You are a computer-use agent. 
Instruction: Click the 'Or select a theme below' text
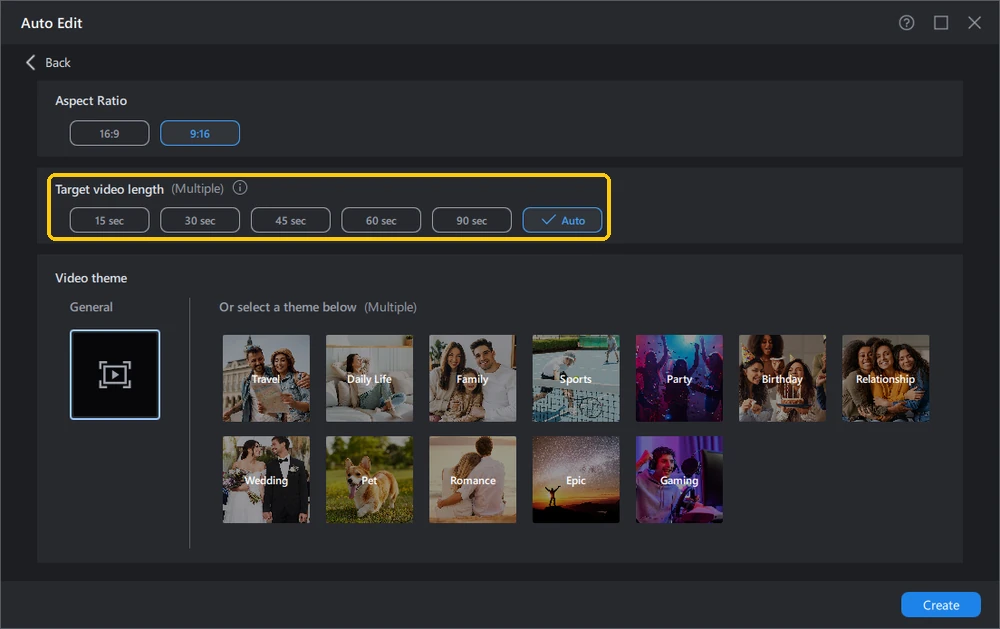[x=288, y=307]
